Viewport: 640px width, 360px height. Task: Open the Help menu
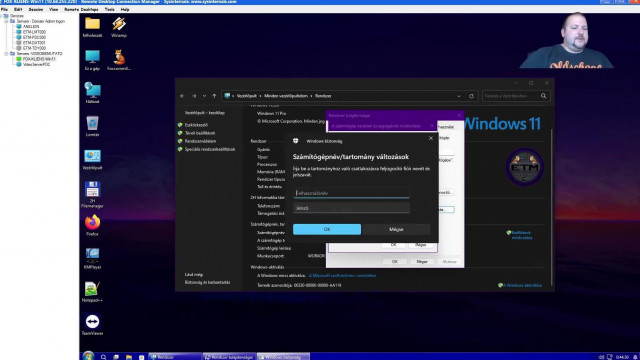[x=125, y=9]
